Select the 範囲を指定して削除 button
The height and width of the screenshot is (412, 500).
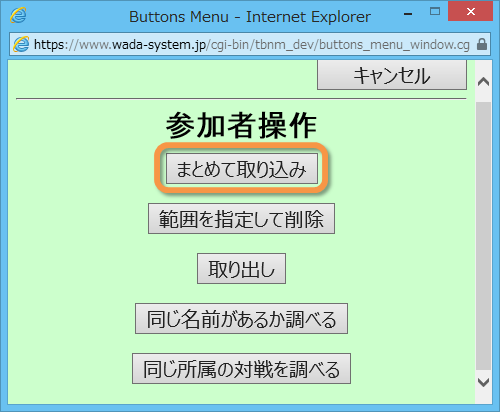(241, 219)
